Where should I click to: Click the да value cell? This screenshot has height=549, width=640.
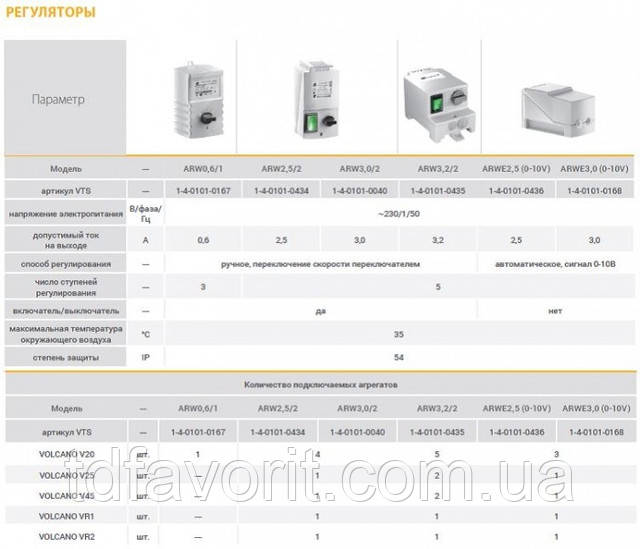320,311
